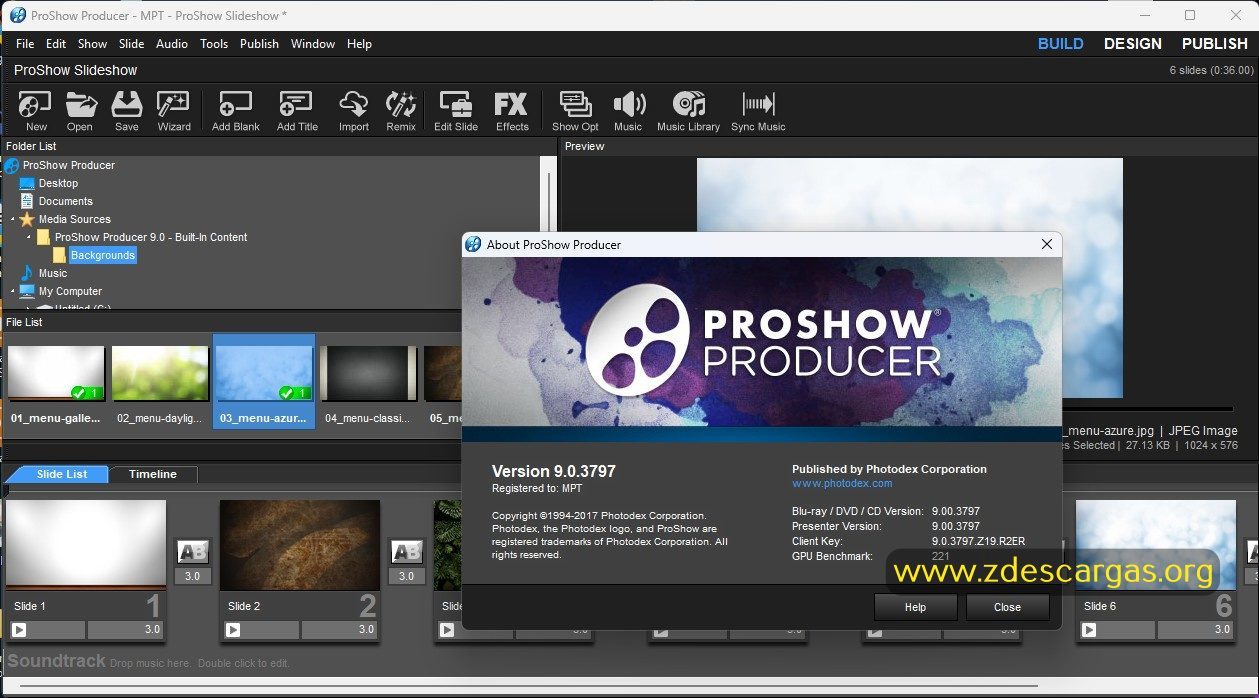Click the Slide 1 duration field 3.0

(125, 630)
